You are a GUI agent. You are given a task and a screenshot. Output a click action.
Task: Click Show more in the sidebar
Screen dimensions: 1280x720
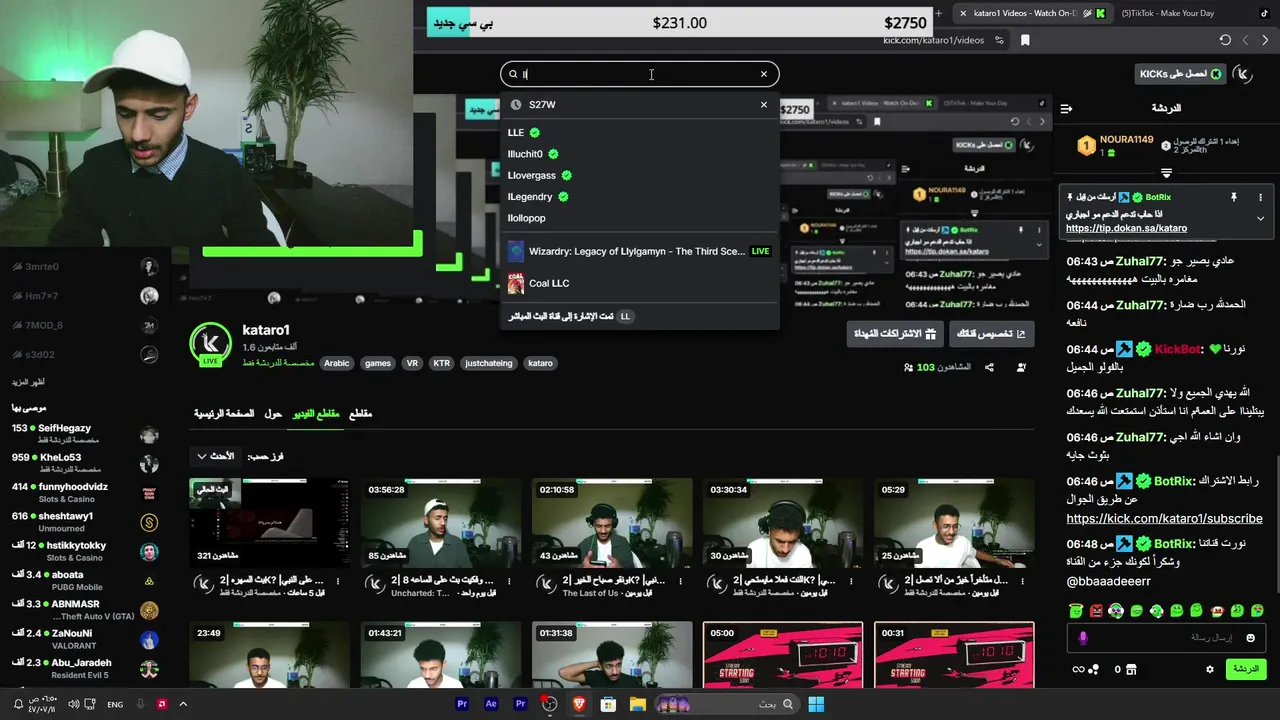28,382
